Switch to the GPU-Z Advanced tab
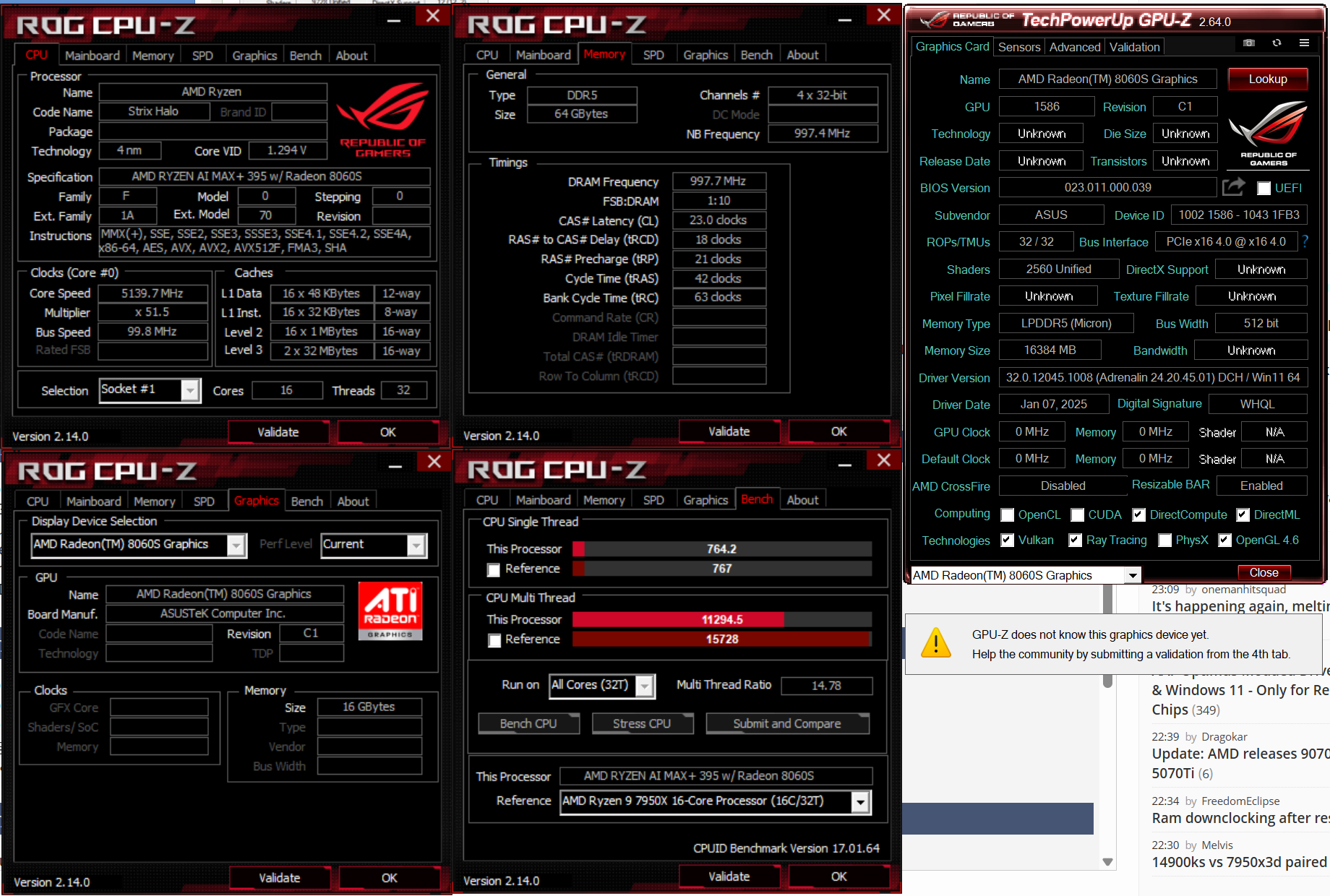Viewport: 1330px width, 896px height. click(1075, 47)
